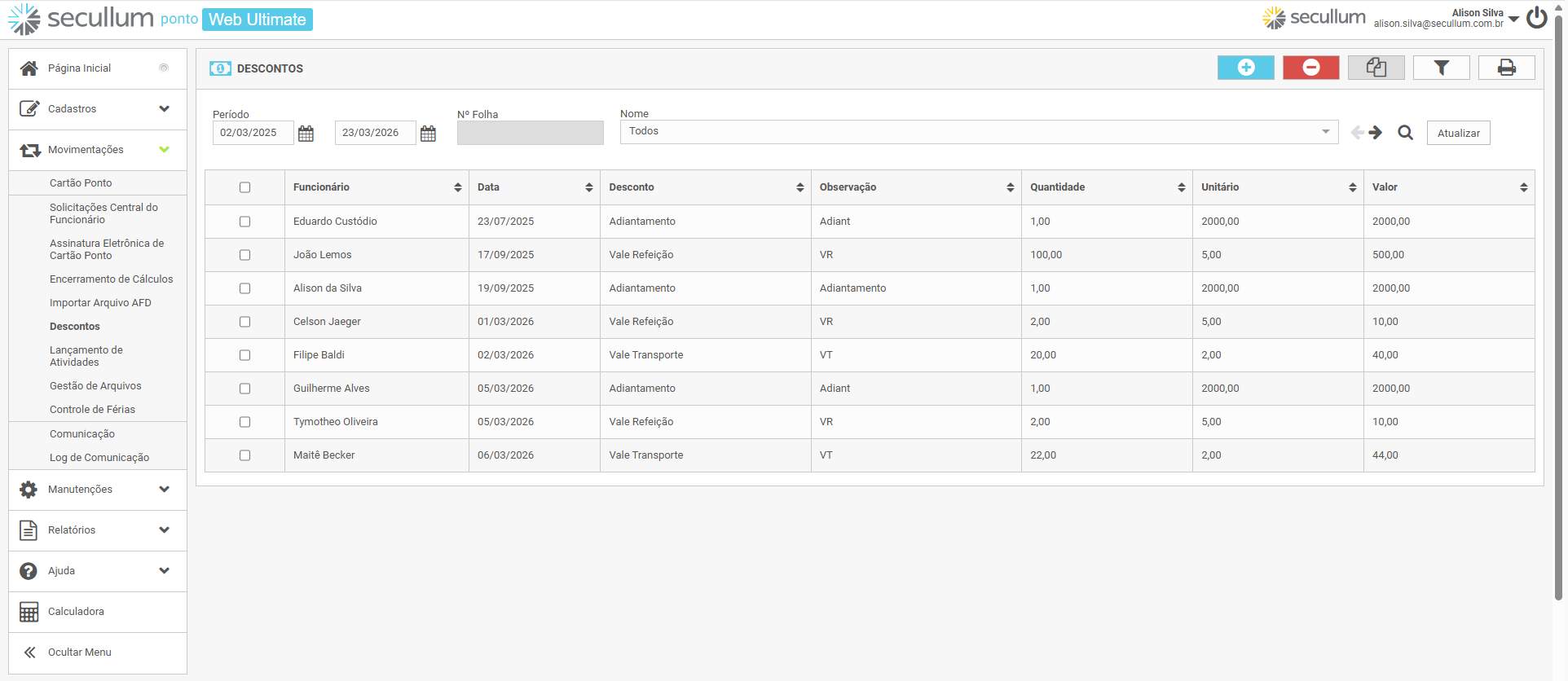Click the magnifying glass search icon
Image resolution: width=1568 pixels, height=681 pixels.
1405,133
